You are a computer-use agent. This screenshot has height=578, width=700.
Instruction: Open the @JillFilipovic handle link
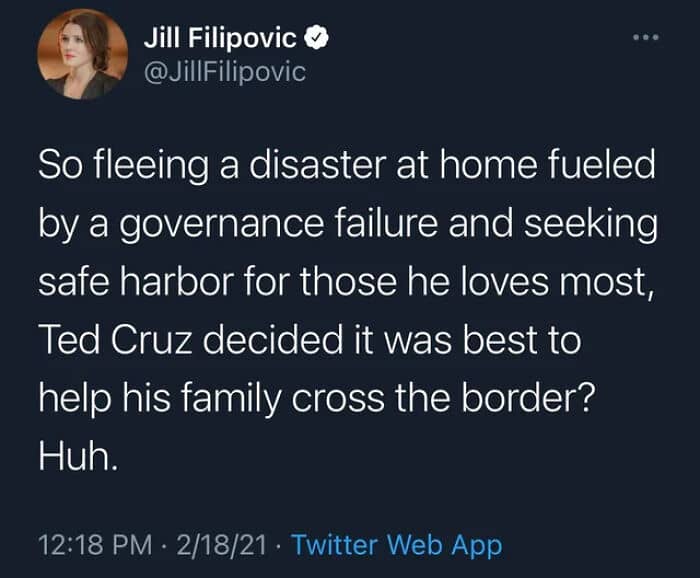tap(224, 72)
